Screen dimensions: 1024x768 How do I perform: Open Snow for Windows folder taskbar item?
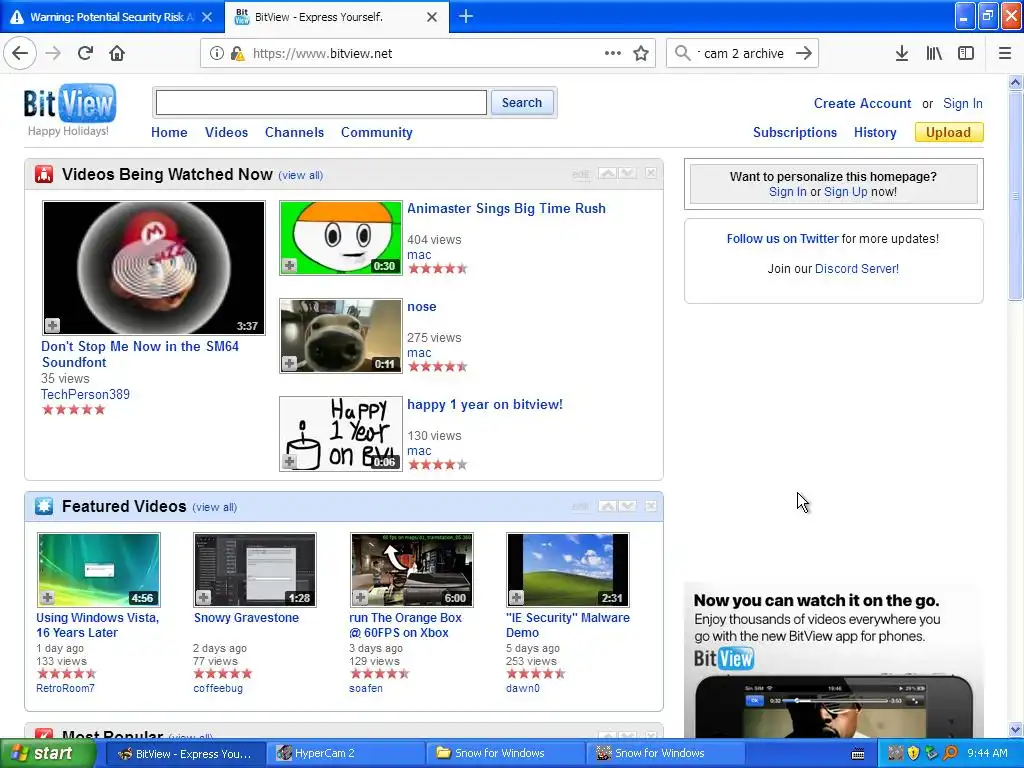coord(505,753)
